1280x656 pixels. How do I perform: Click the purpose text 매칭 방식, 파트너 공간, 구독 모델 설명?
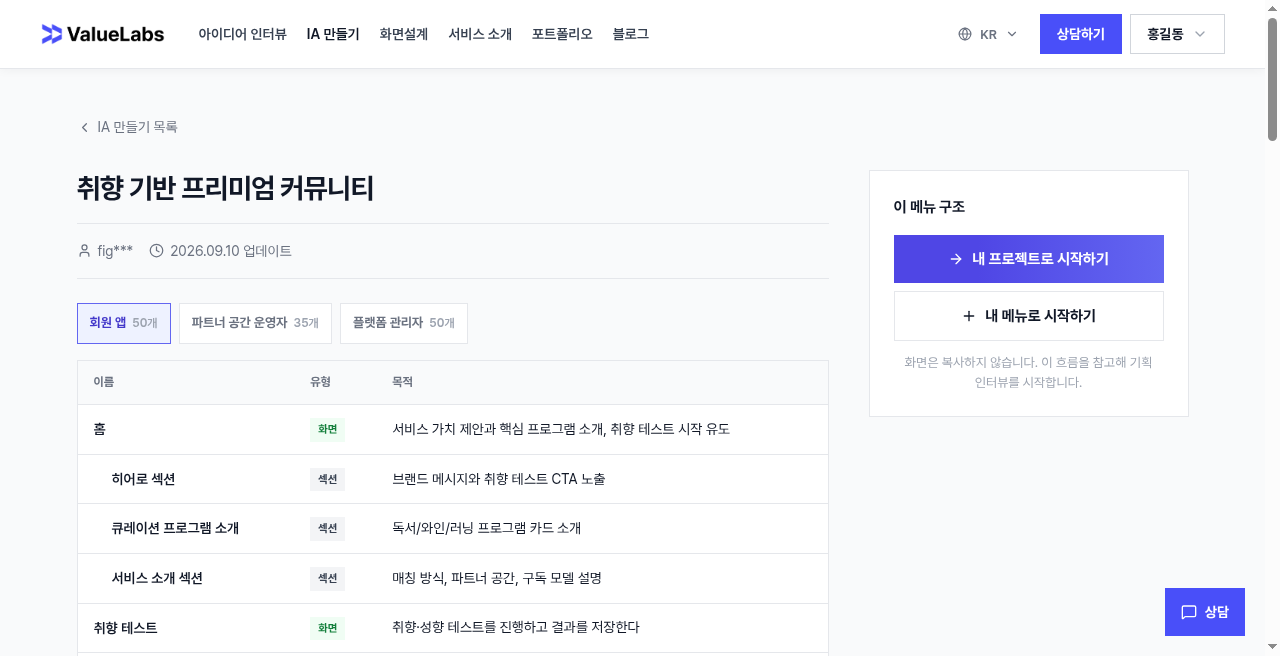coord(496,578)
